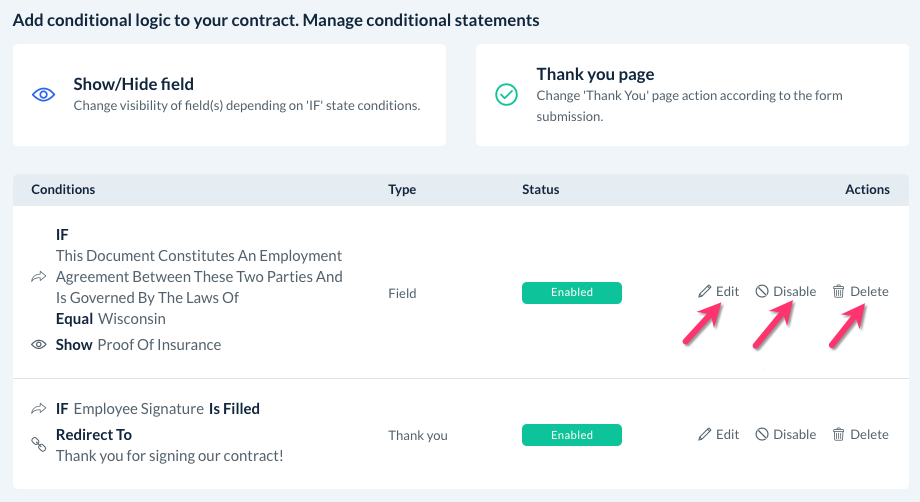Viewport: 920px width, 502px height.
Task: Click the link chain icon beside Redirect To
Action: pyautogui.click(x=39, y=443)
